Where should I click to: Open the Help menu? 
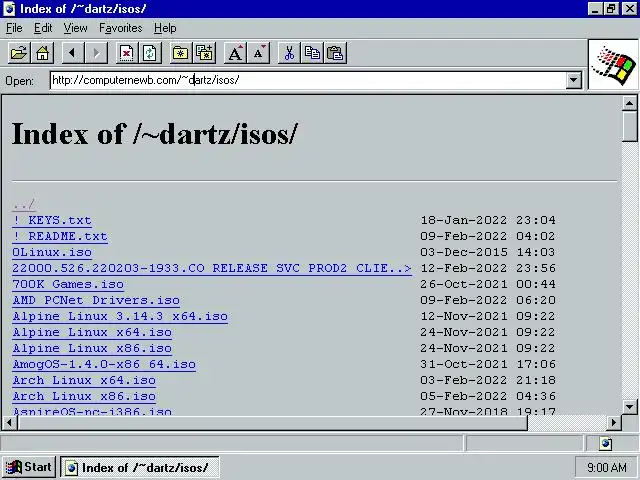(165, 28)
